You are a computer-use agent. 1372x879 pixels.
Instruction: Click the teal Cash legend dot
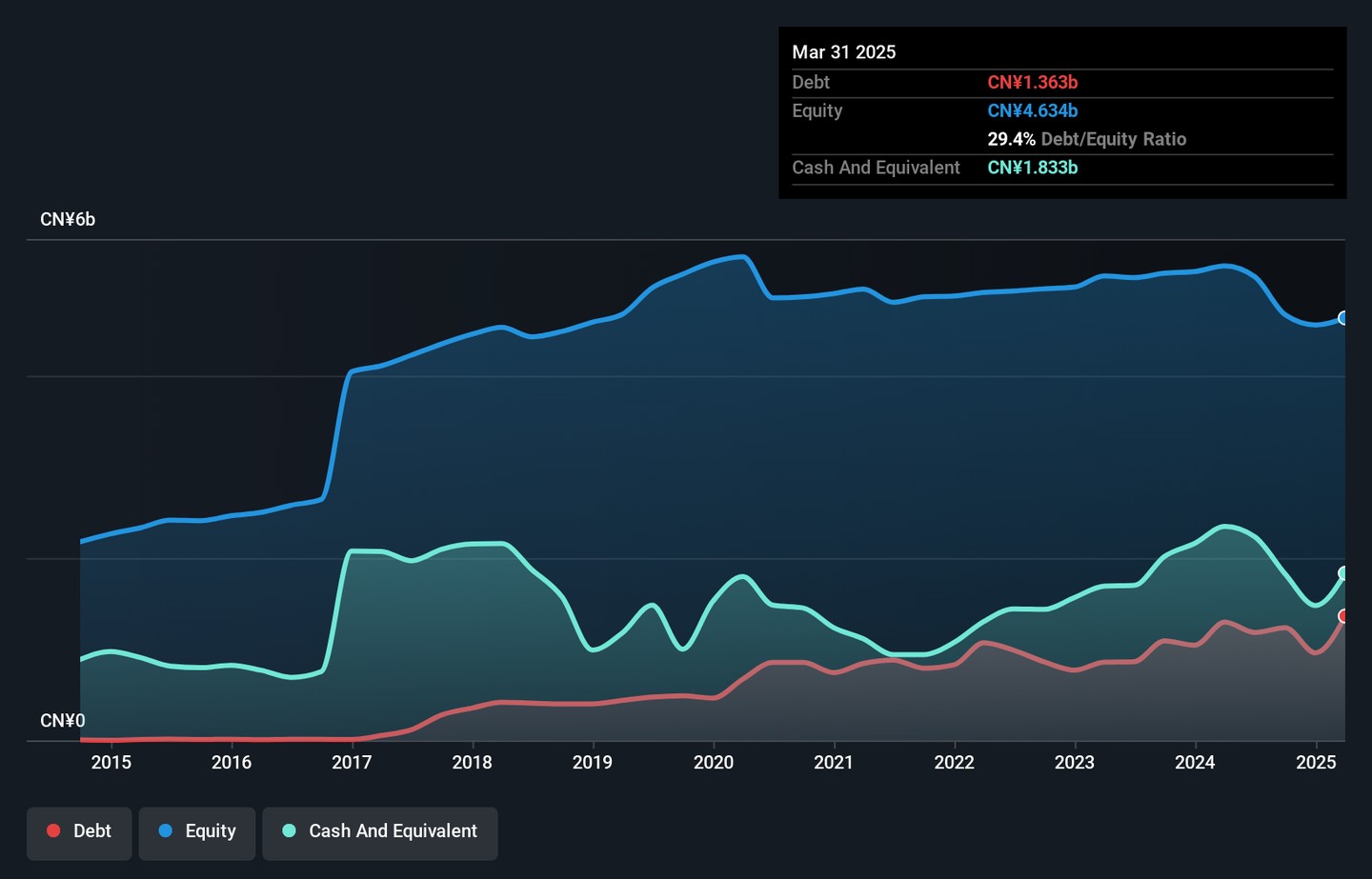(x=289, y=831)
